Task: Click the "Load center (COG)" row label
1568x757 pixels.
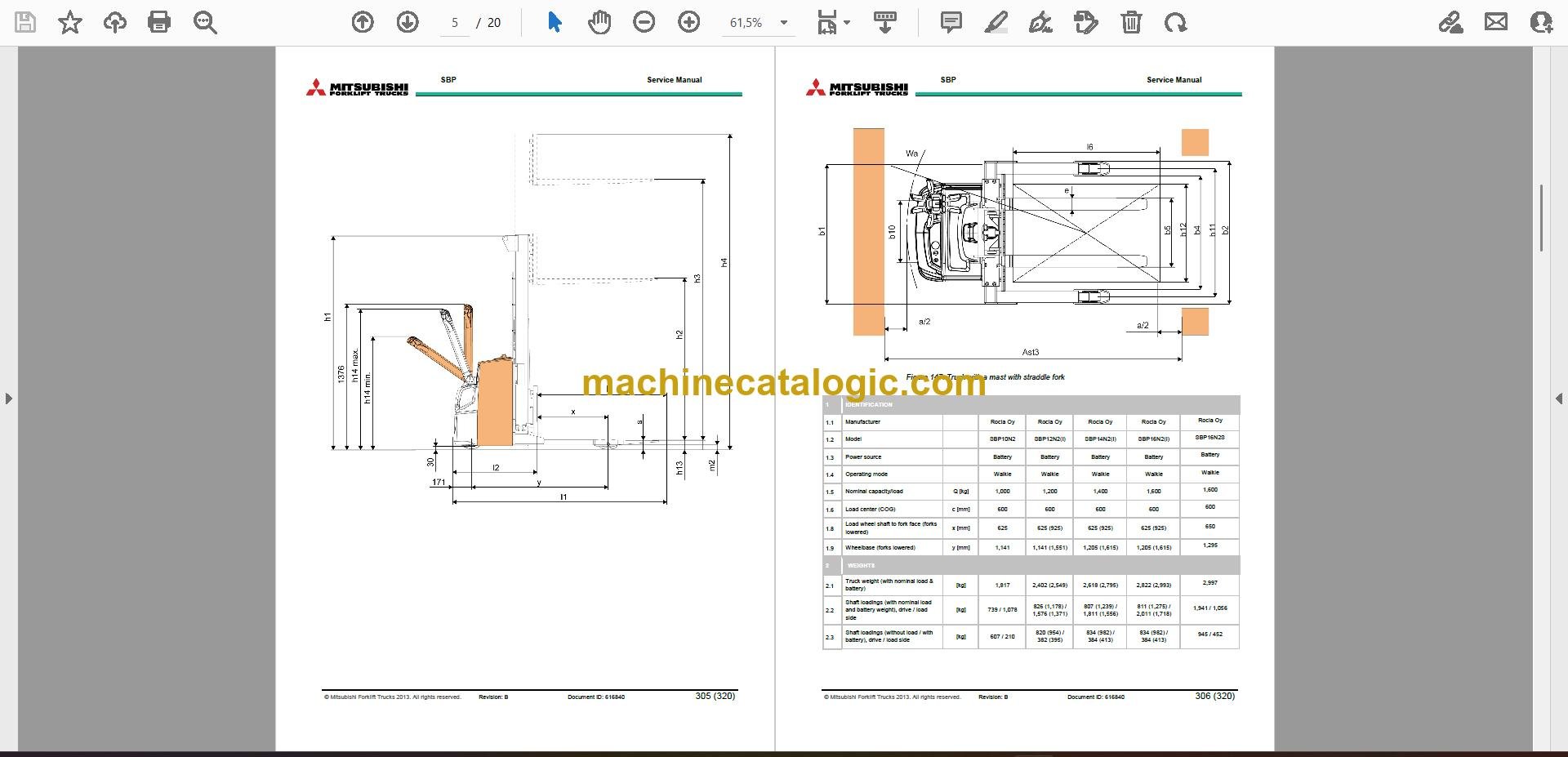Action: pyautogui.click(x=870, y=510)
